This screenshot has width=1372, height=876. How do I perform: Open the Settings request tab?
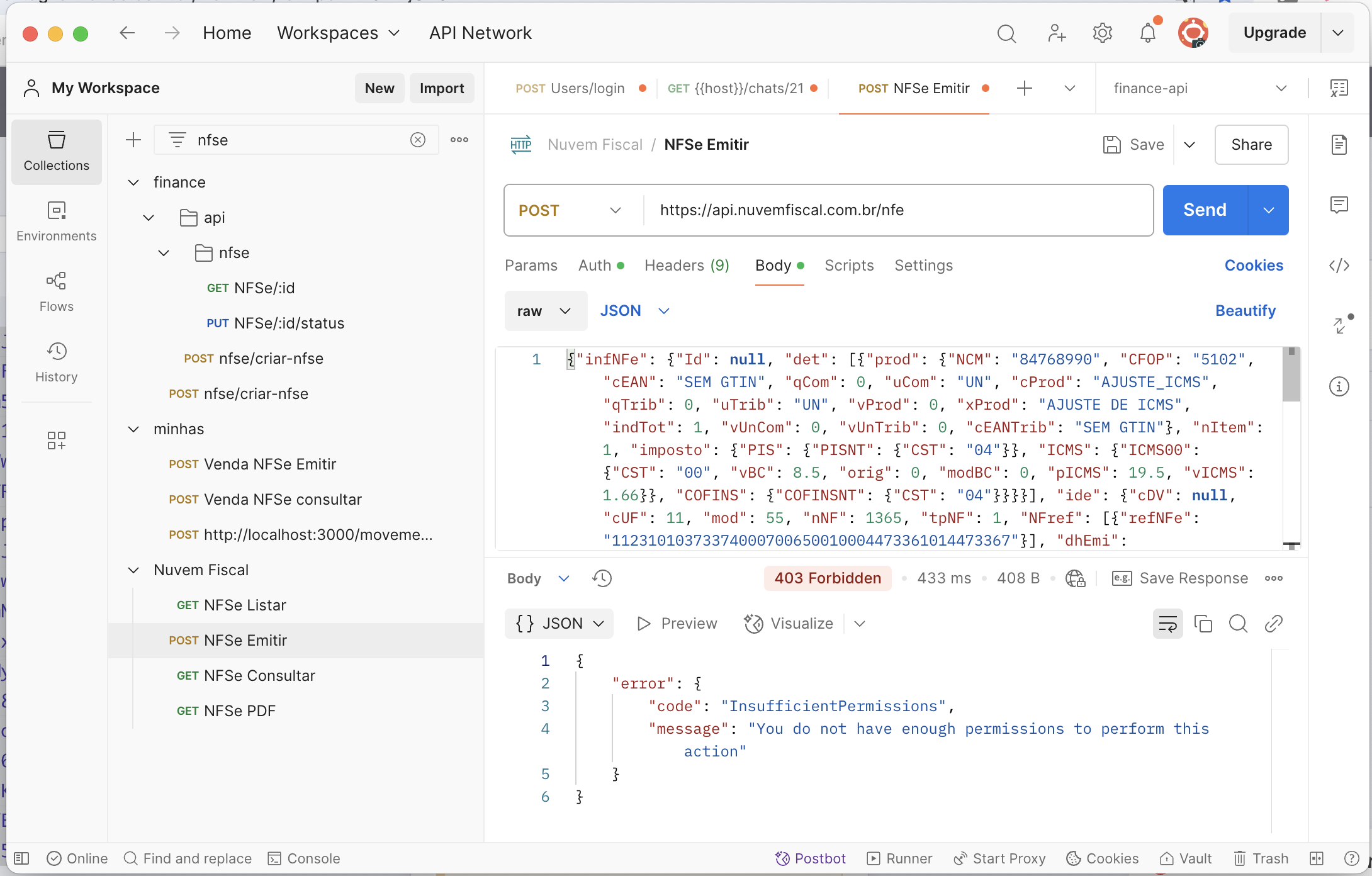pos(923,266)
